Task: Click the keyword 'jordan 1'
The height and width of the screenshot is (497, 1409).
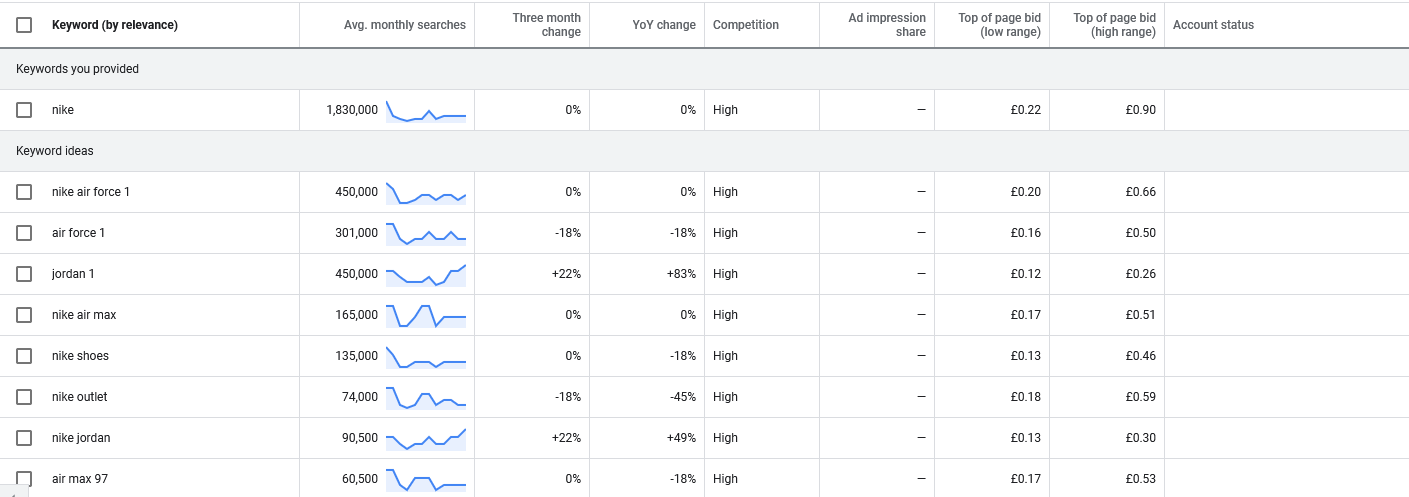Action: (x=73, y=274)
